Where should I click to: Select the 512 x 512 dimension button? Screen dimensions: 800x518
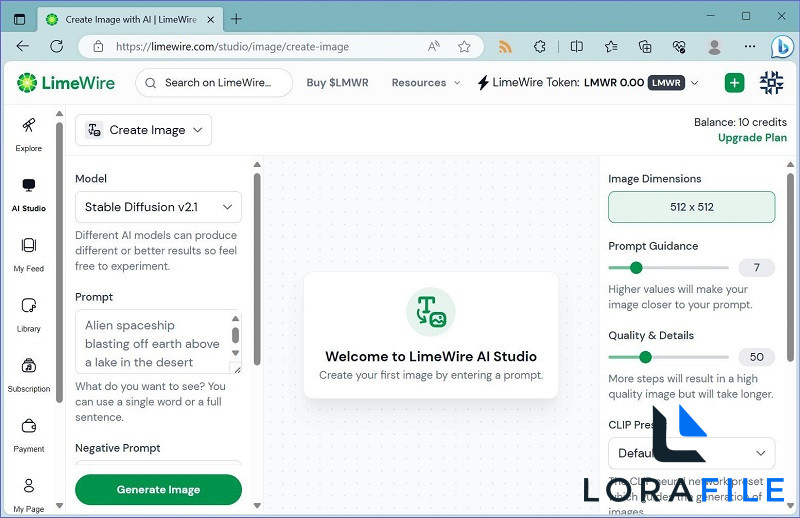(691, 207)
